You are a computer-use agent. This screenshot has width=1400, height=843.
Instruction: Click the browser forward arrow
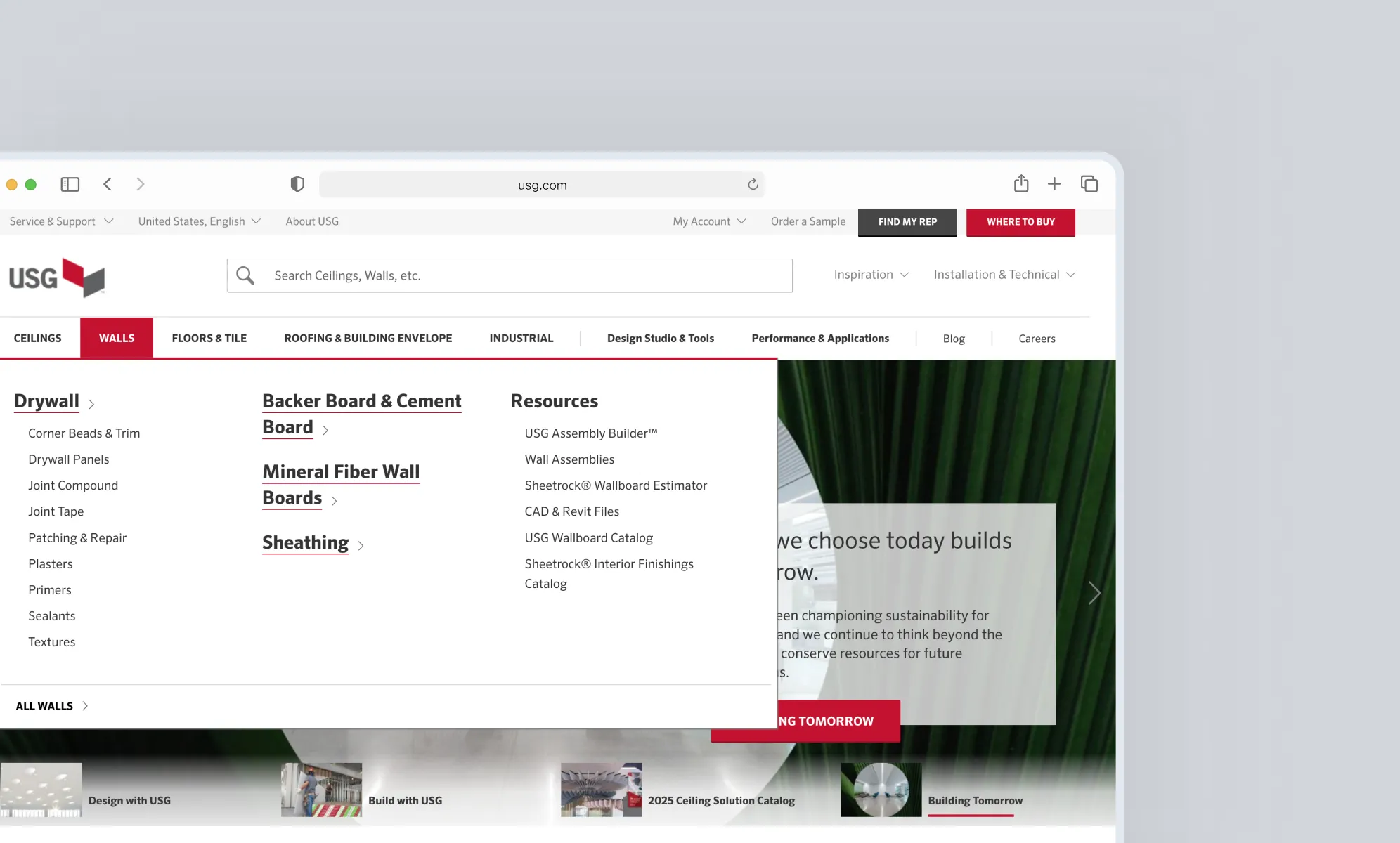140,184
